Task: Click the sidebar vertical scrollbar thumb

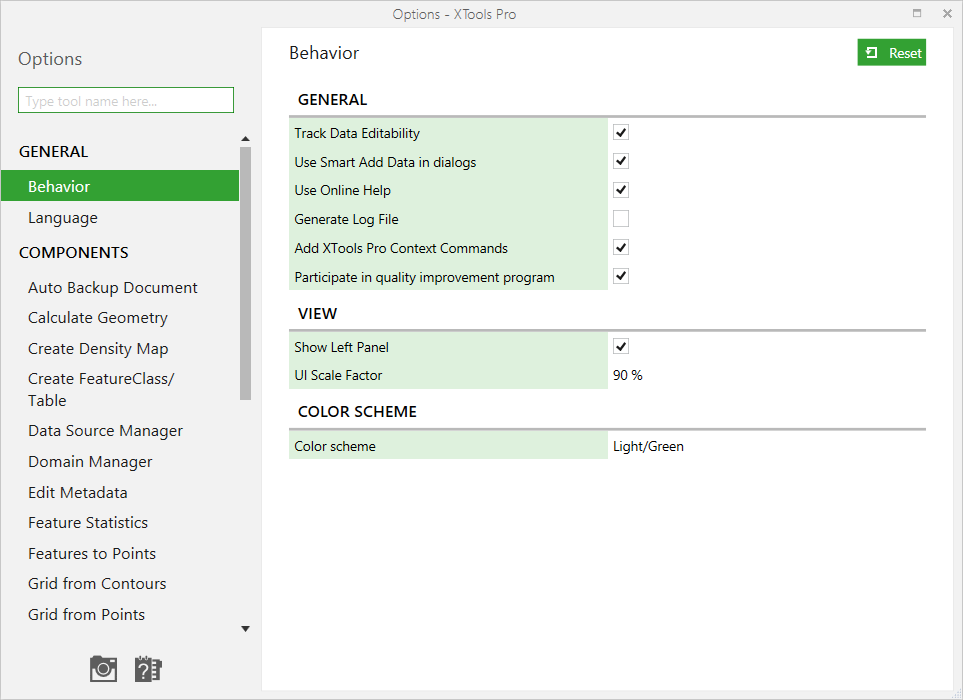Action: (x=246, y=273)
